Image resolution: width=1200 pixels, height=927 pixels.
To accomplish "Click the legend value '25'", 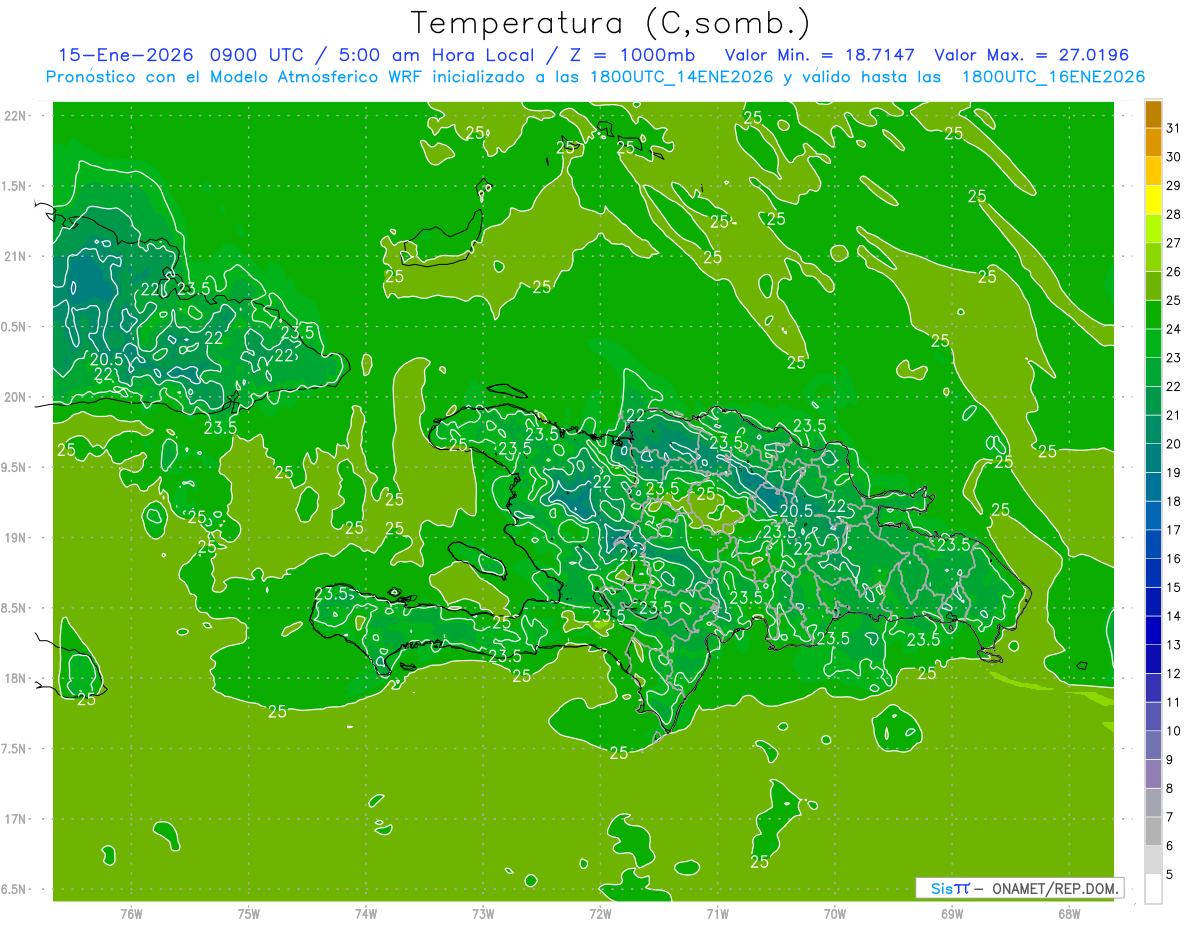I will pyautogui.click(x=1174, y=300).
